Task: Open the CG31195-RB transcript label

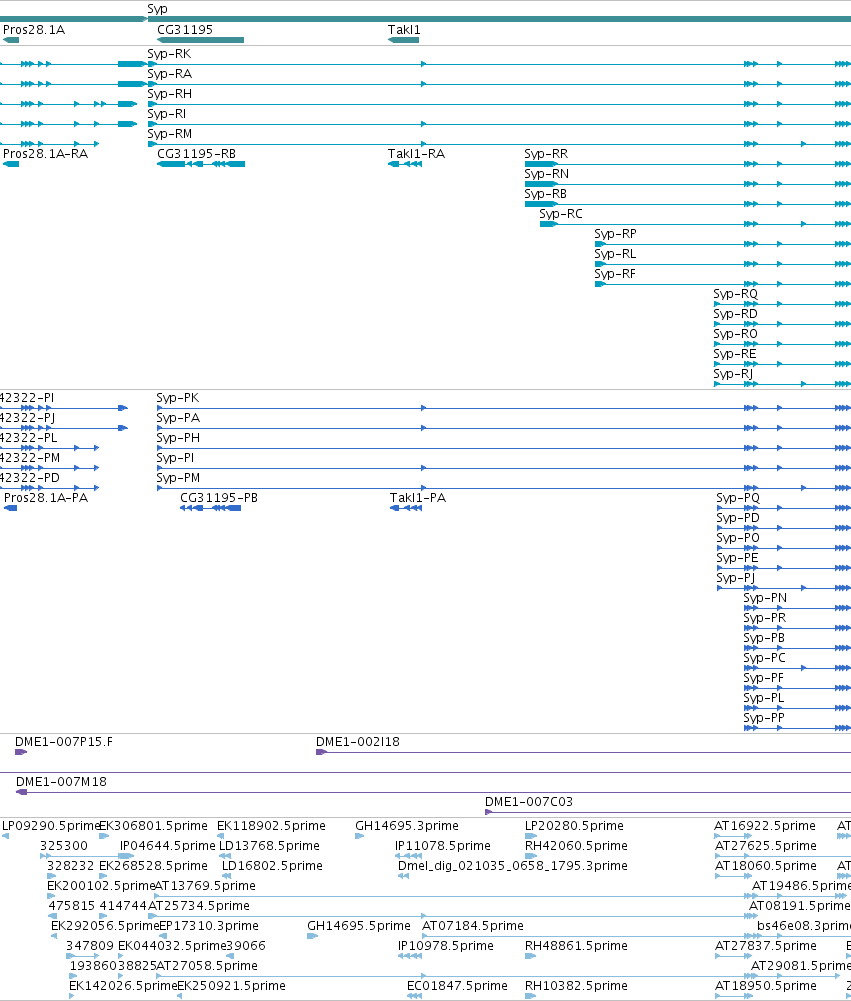Action: 197,153
